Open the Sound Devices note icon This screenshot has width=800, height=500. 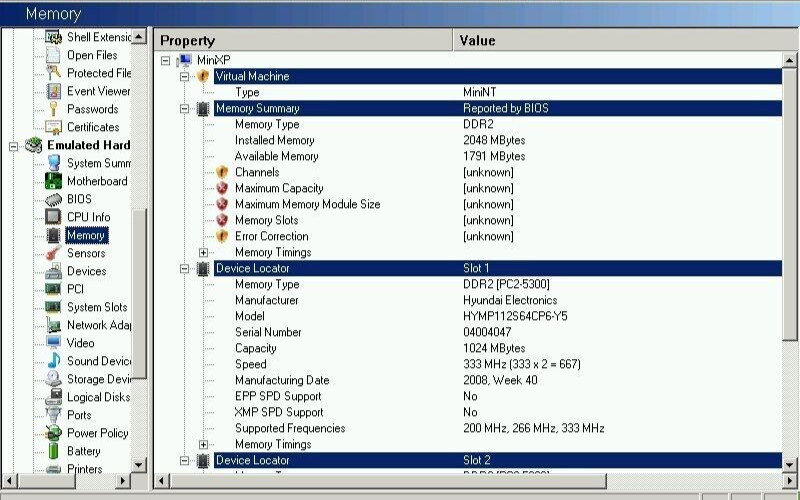[53, 361]
